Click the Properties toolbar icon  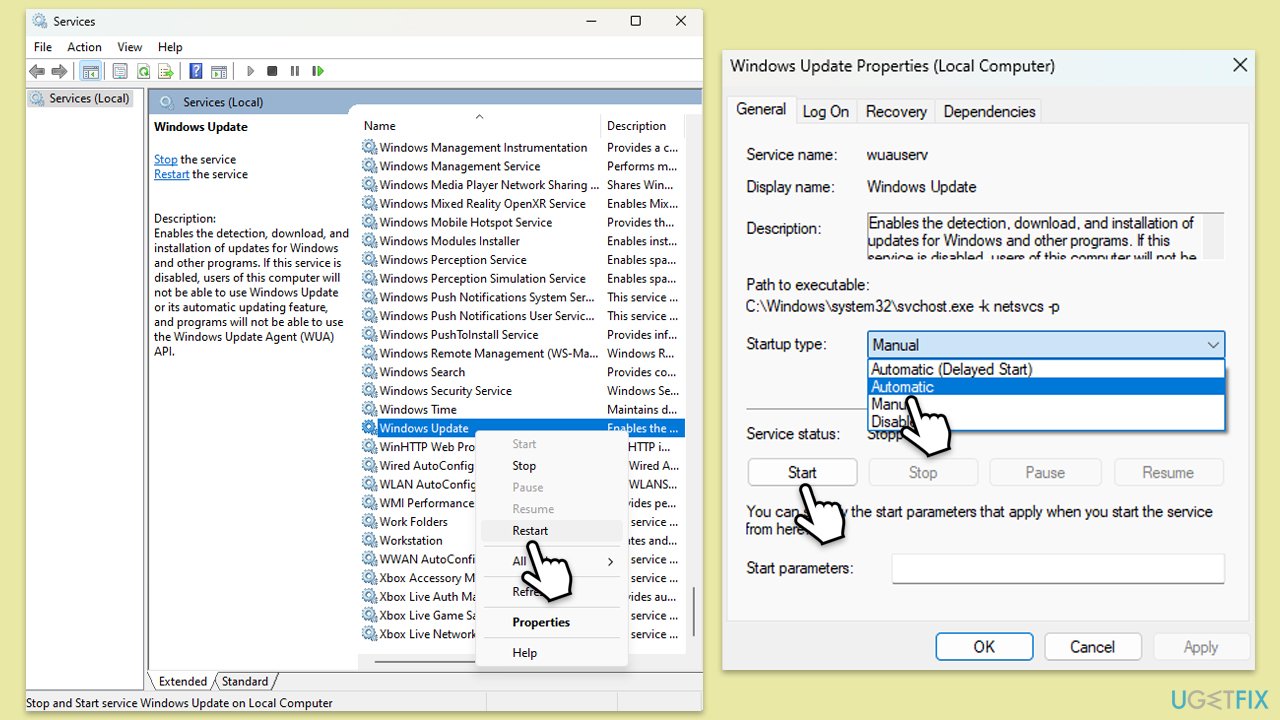point(120,71)
